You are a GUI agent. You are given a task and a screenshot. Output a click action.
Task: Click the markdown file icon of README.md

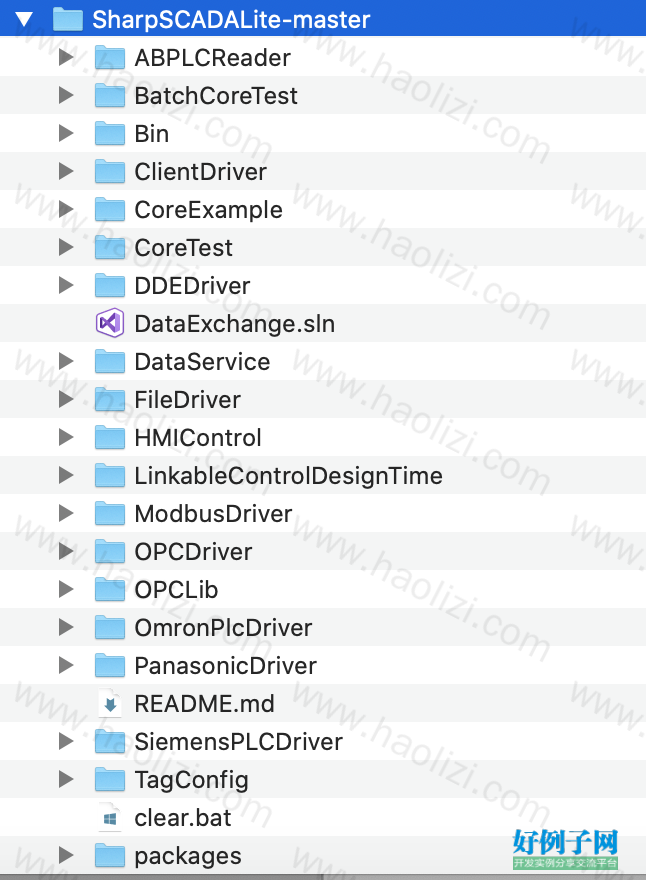[110, 703]
